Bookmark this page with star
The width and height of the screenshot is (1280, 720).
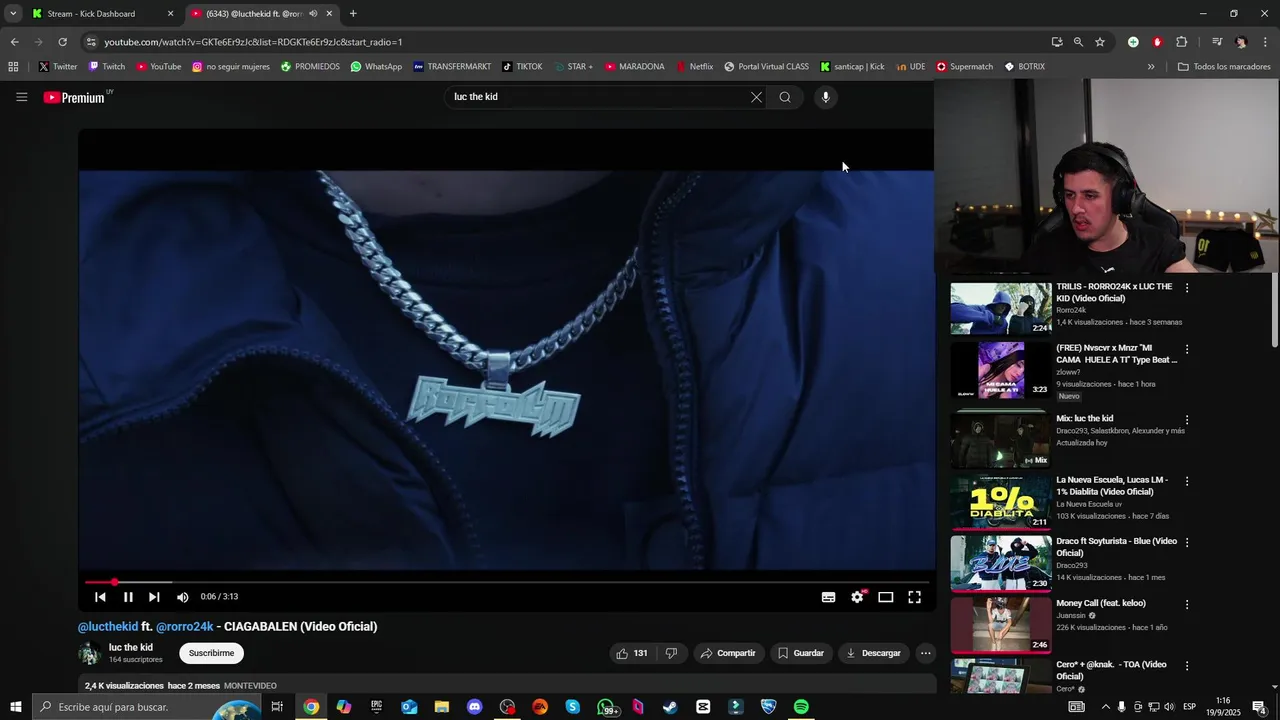[1100, 42]
